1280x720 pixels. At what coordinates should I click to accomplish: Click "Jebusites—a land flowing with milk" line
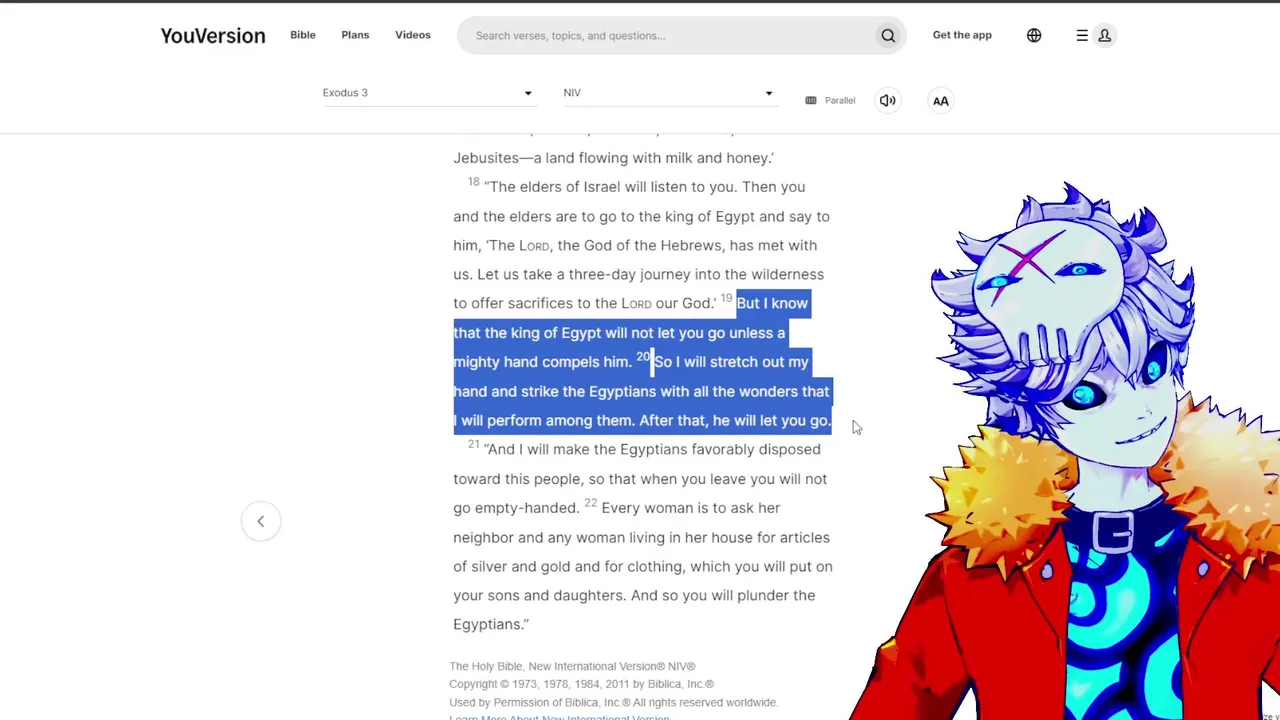point(613,158)
